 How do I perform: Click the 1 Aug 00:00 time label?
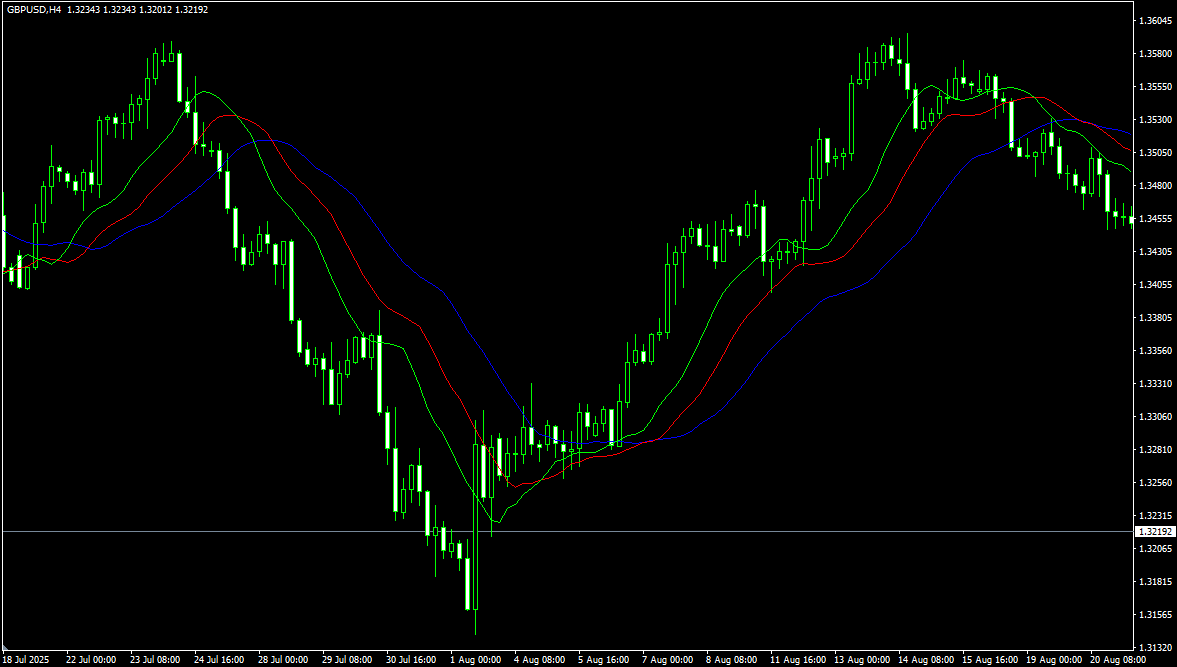tap(475, 660)
